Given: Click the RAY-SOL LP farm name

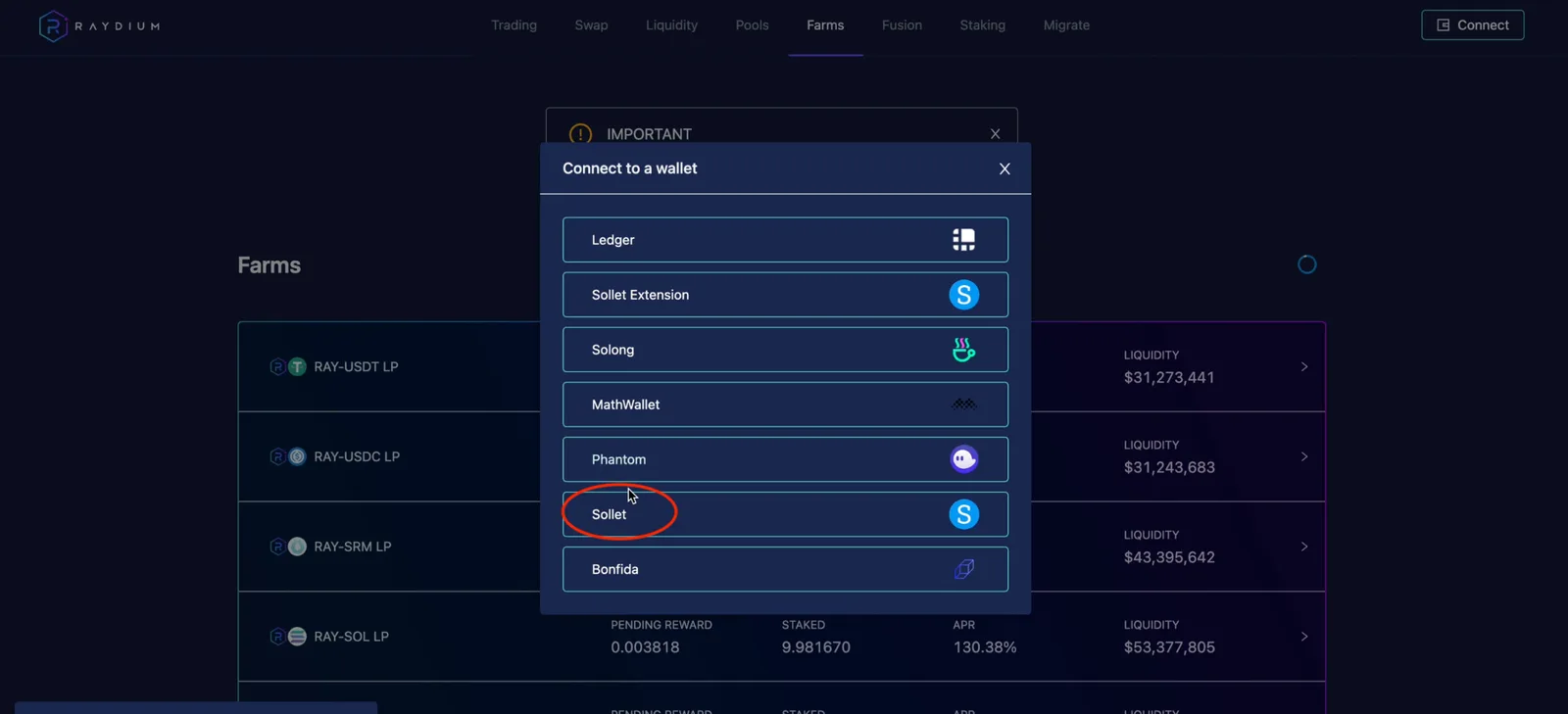Looking at the screenshot, I should pos(351,637).
